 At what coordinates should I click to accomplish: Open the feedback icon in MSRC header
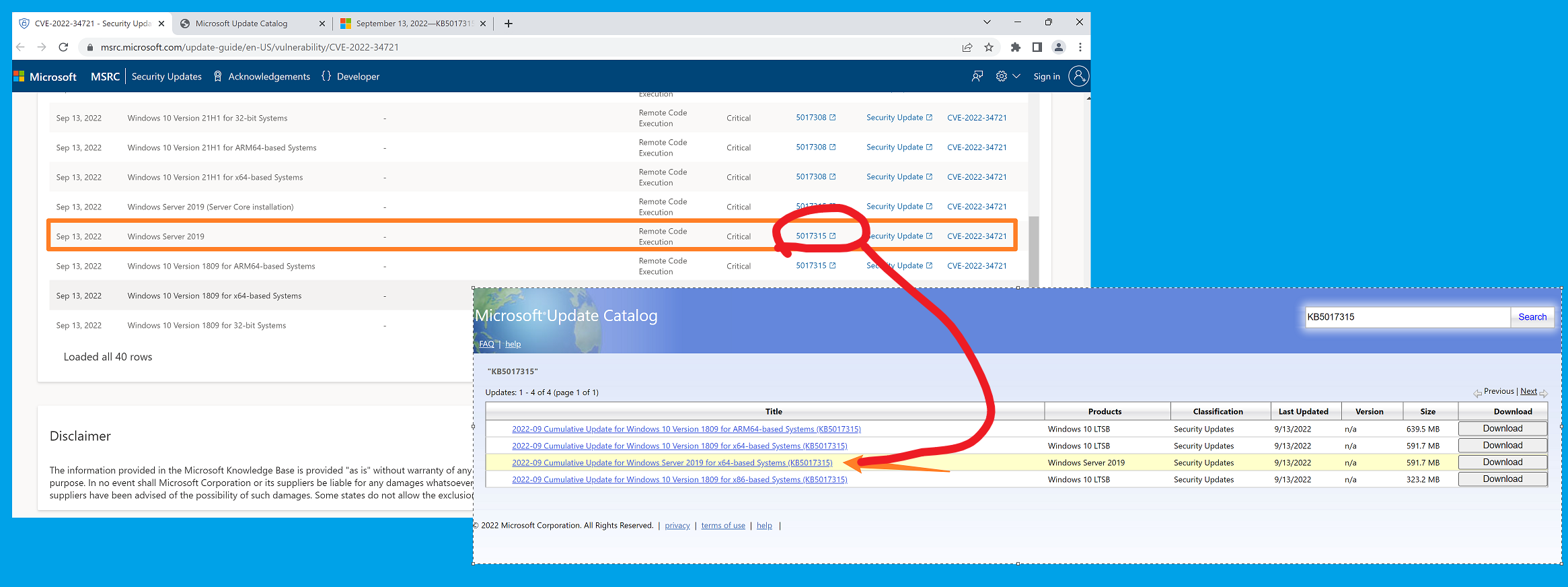977,77
